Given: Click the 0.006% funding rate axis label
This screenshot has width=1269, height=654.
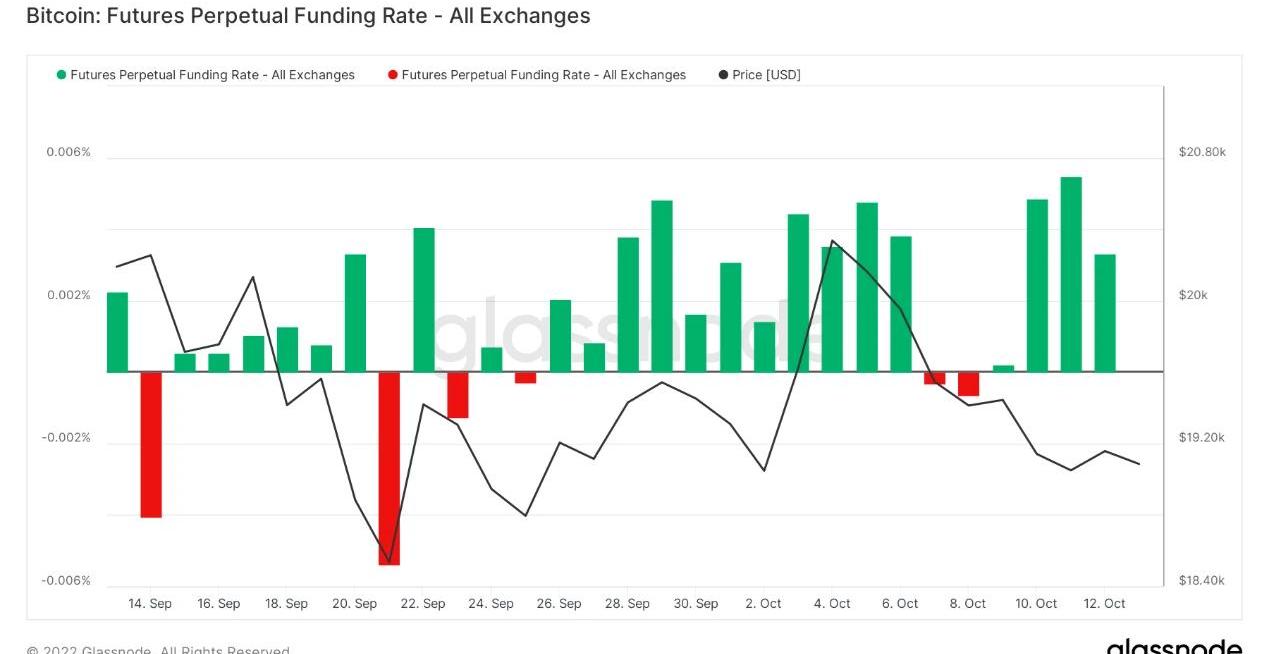Looking at the screenshot, I should tap(68, 152).
